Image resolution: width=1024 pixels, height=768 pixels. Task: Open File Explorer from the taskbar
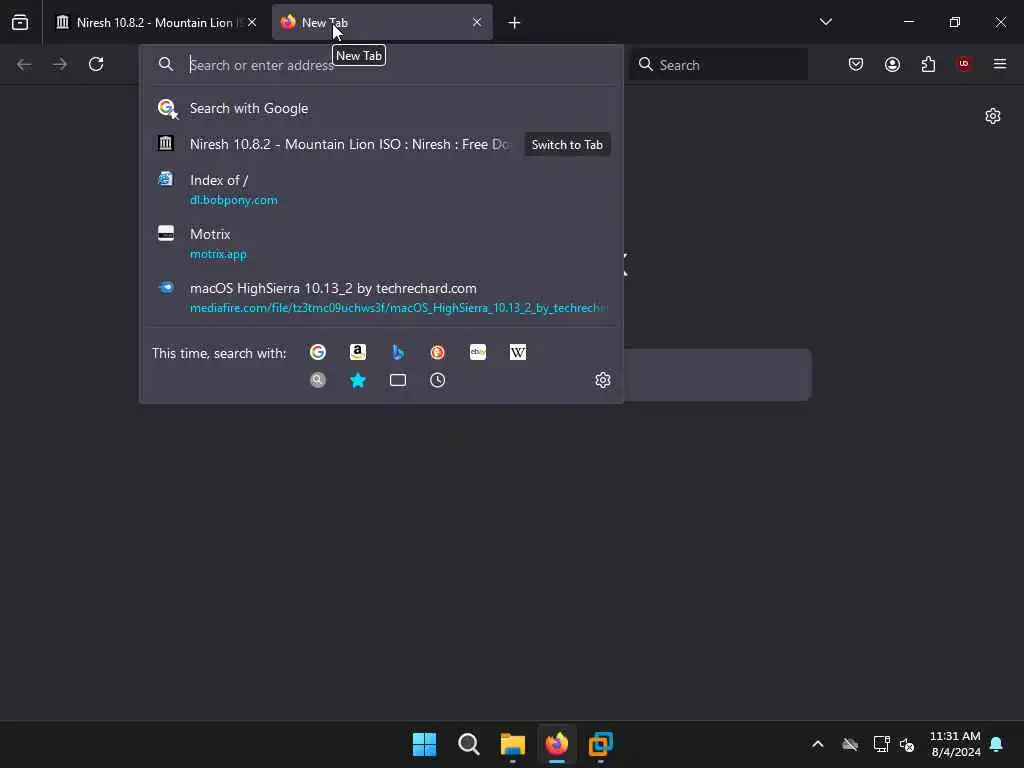click(513, 744)
